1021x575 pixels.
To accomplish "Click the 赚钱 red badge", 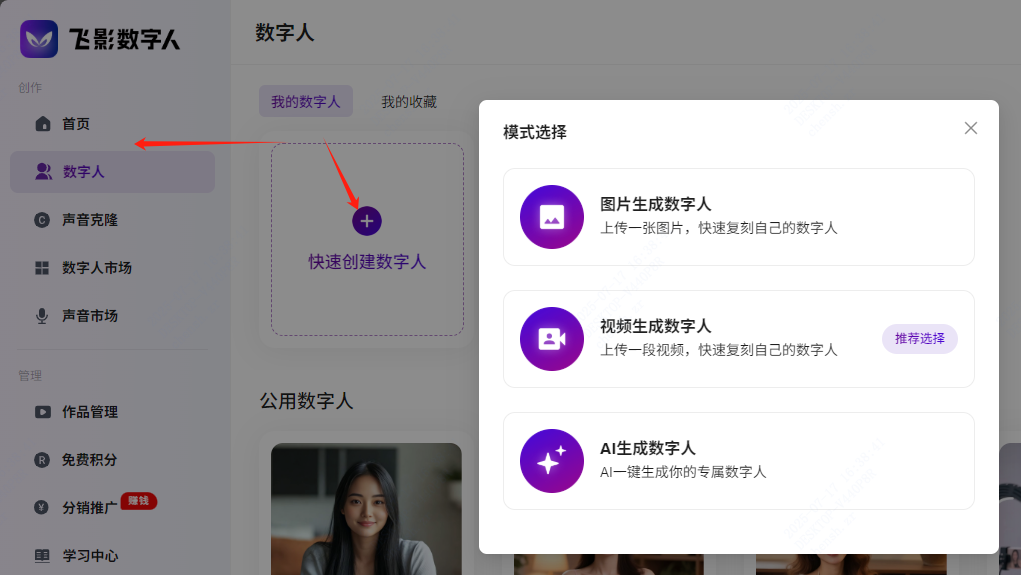I will pyautogui.click(x=138, y=501).
